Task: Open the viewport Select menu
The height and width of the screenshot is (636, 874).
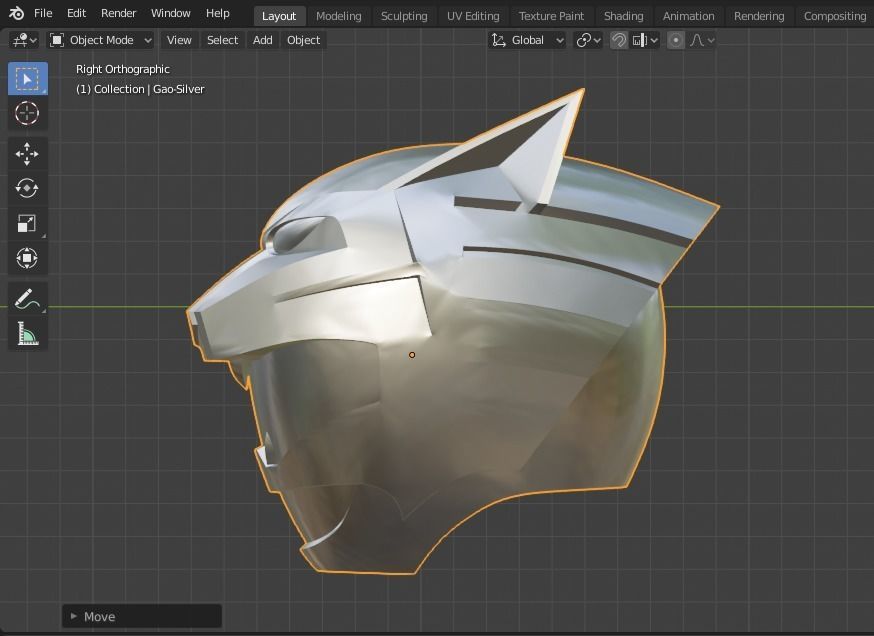Action: tap(222, 40)
